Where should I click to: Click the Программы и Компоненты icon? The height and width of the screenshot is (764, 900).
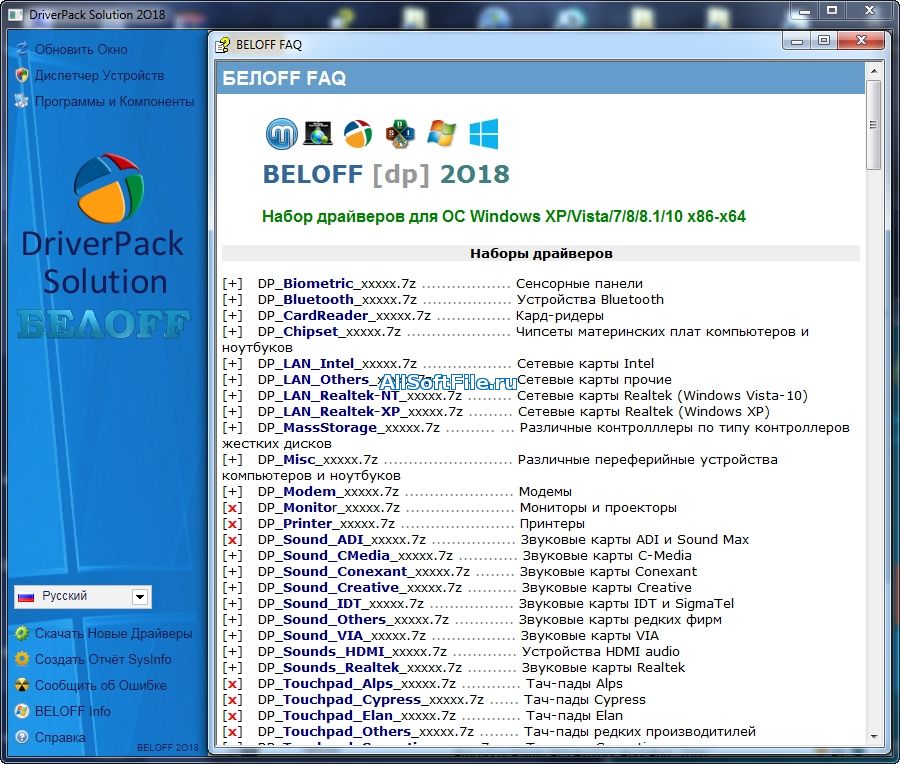[22, 101]
